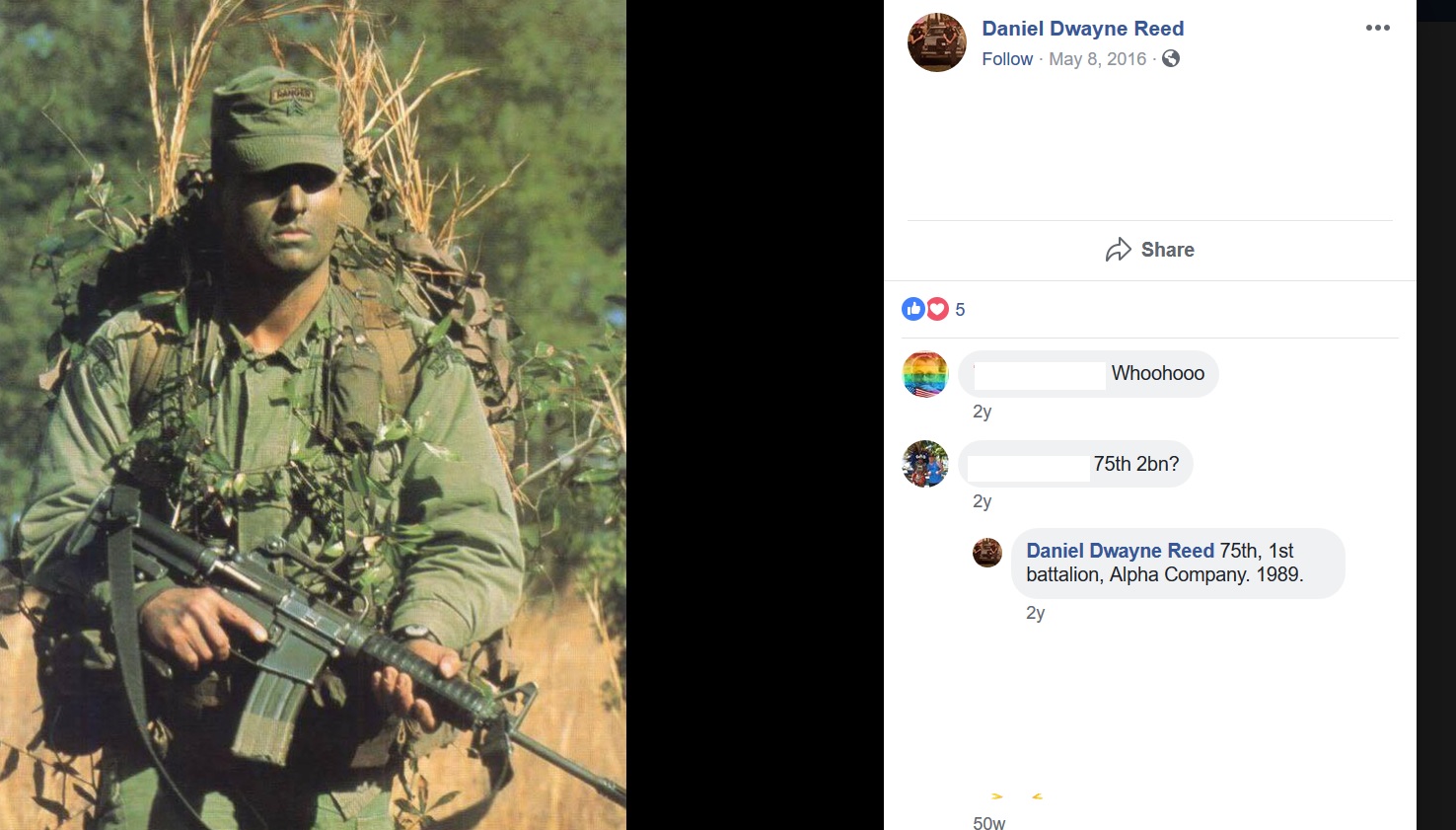Viewport: 1456px width, 830px height.
Task: Open the reaction count of 5
Action: [960, 310]
